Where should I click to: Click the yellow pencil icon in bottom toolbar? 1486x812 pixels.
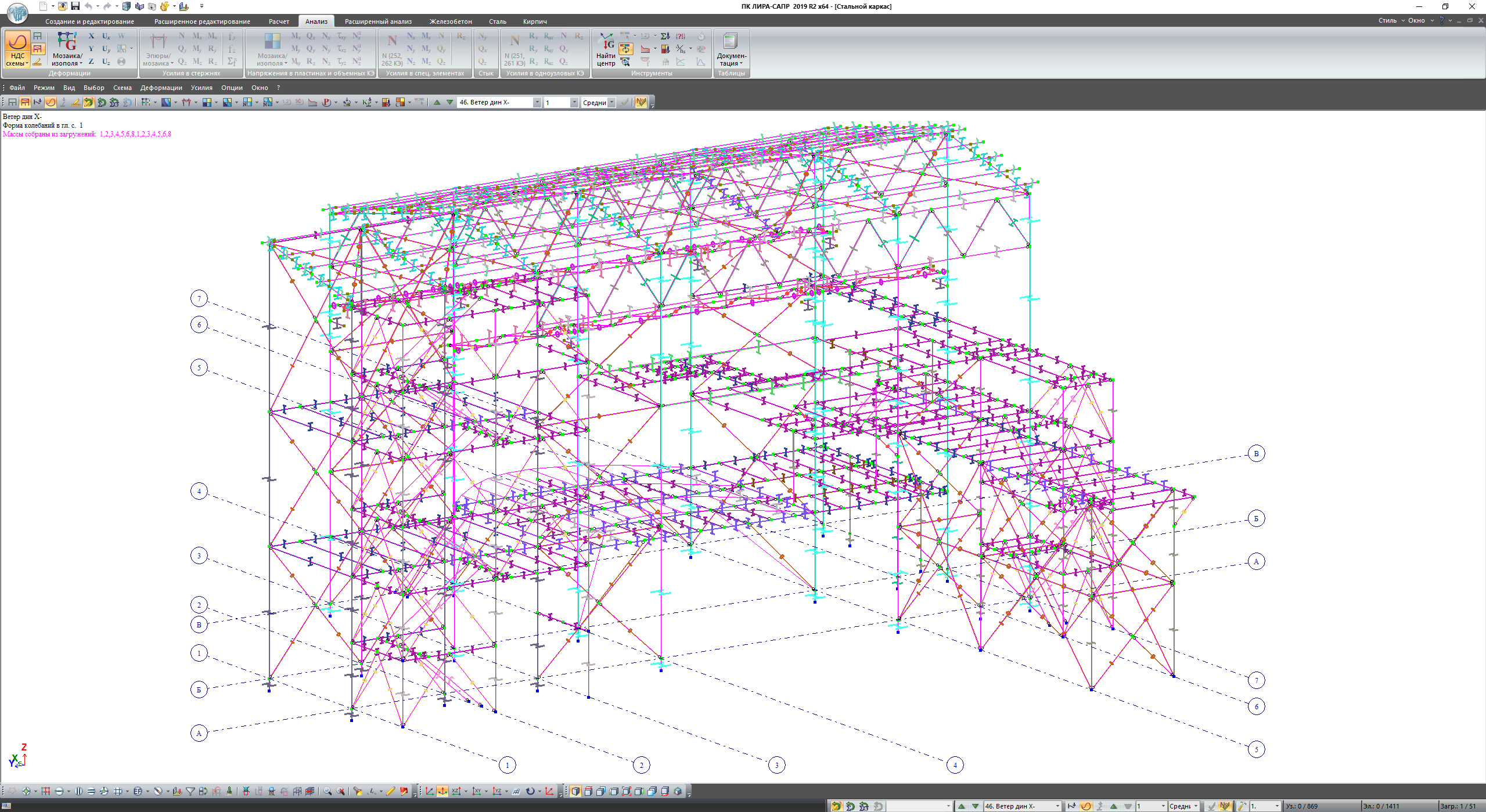[390, 791]
